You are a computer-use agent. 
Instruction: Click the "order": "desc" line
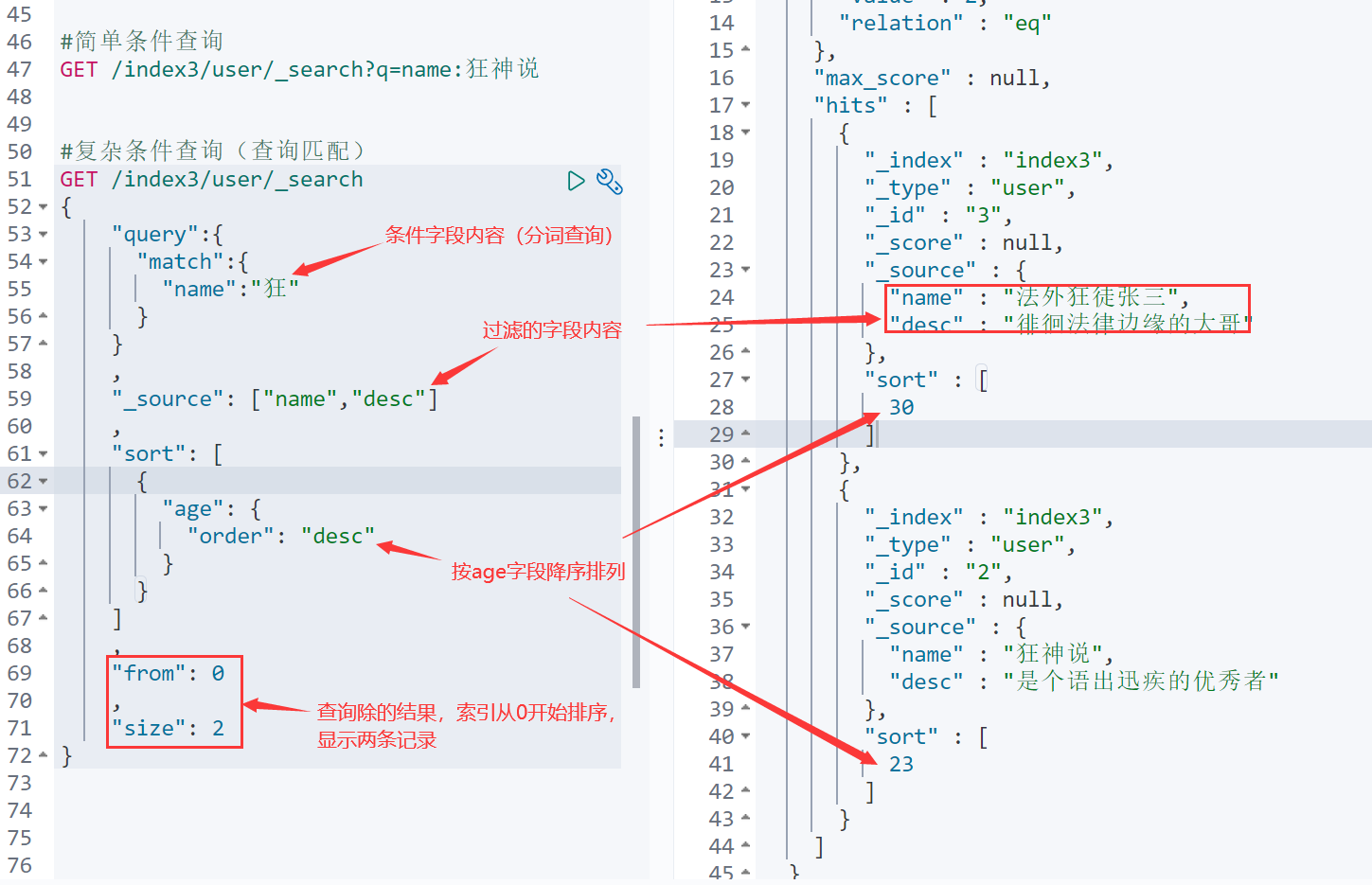coord(280,537)
